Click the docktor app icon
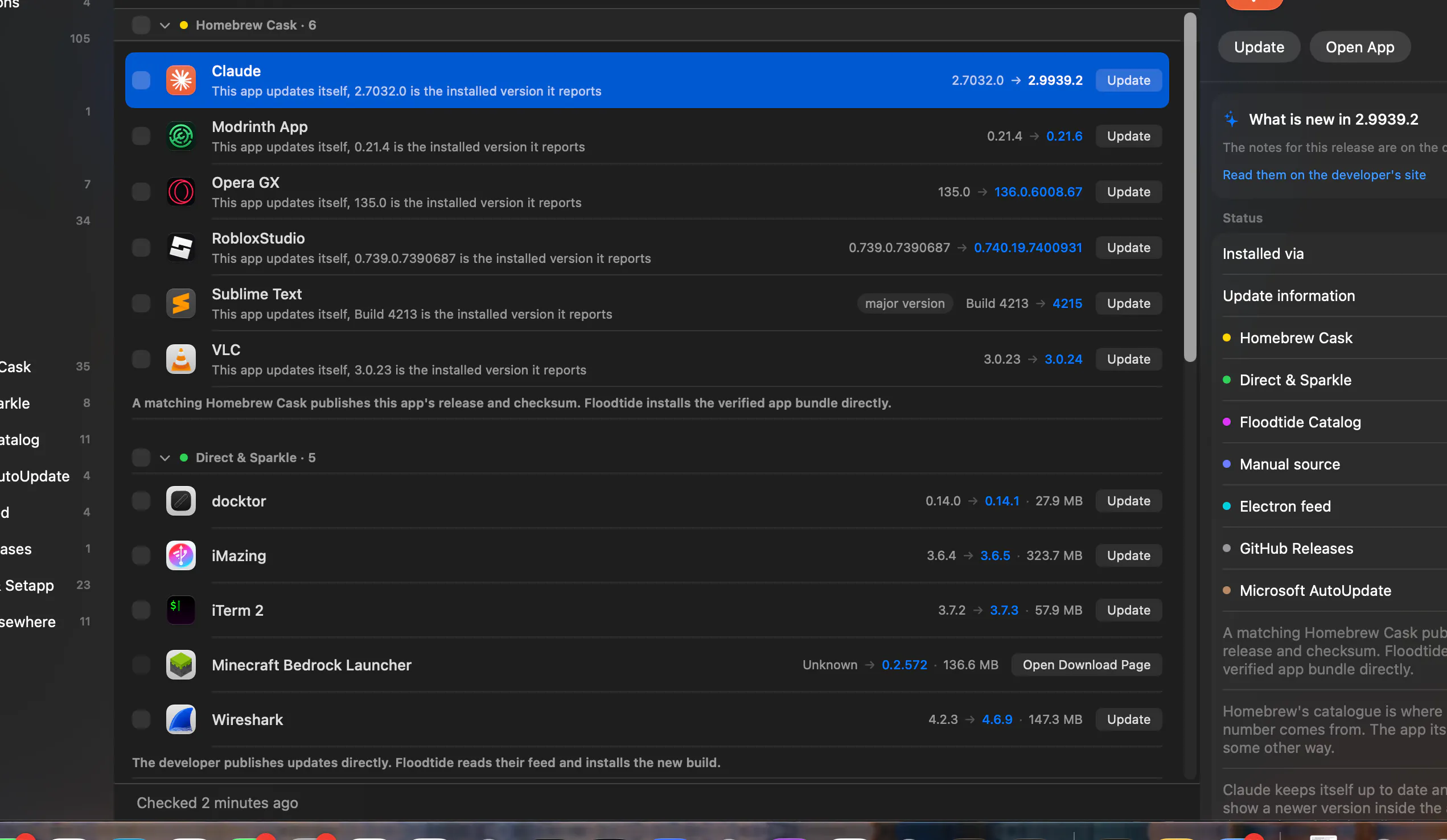The height and width of the screenshot is (840, 1447). tap(181, 500)
